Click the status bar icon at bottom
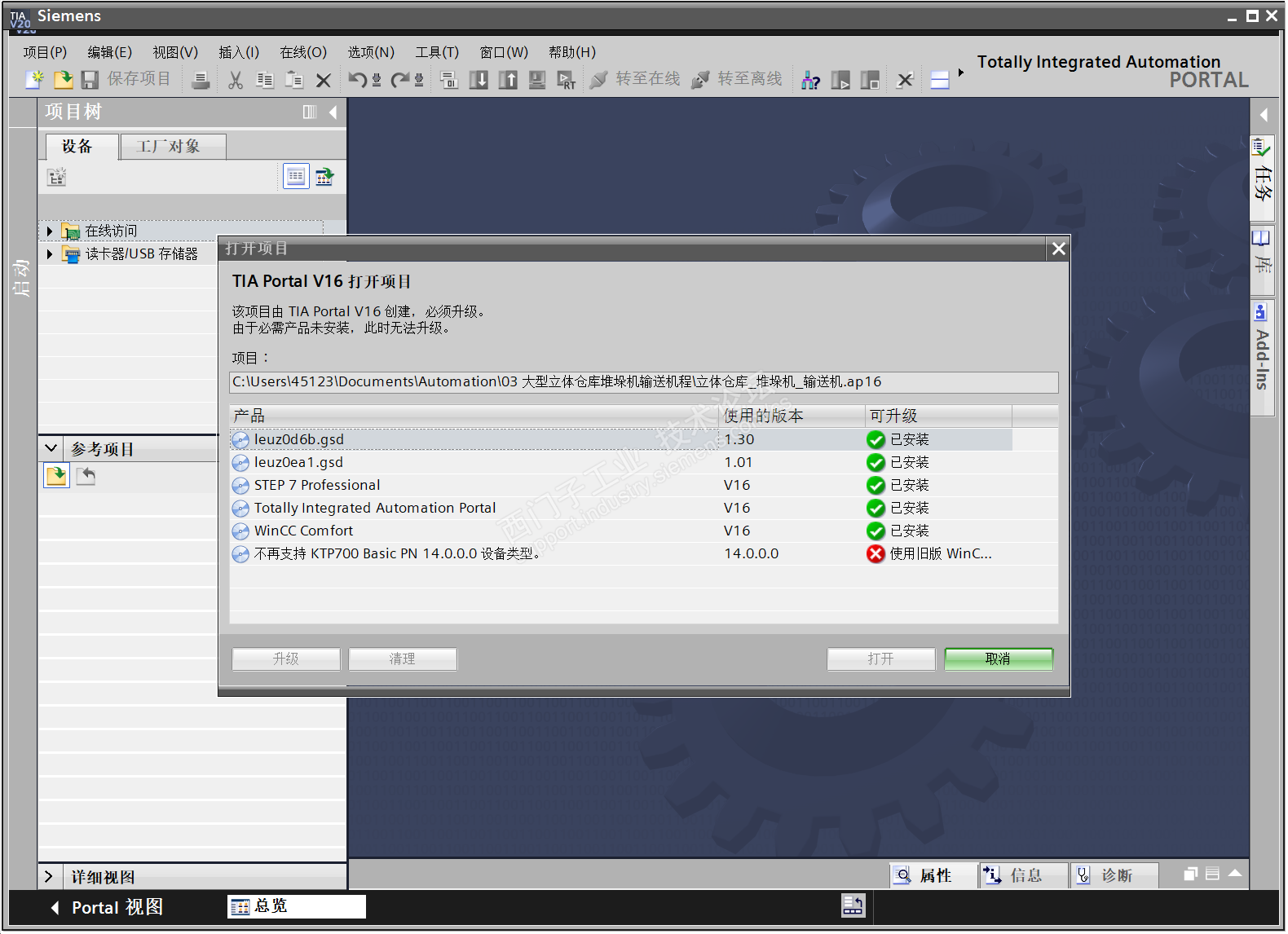 tap(853, 905)
